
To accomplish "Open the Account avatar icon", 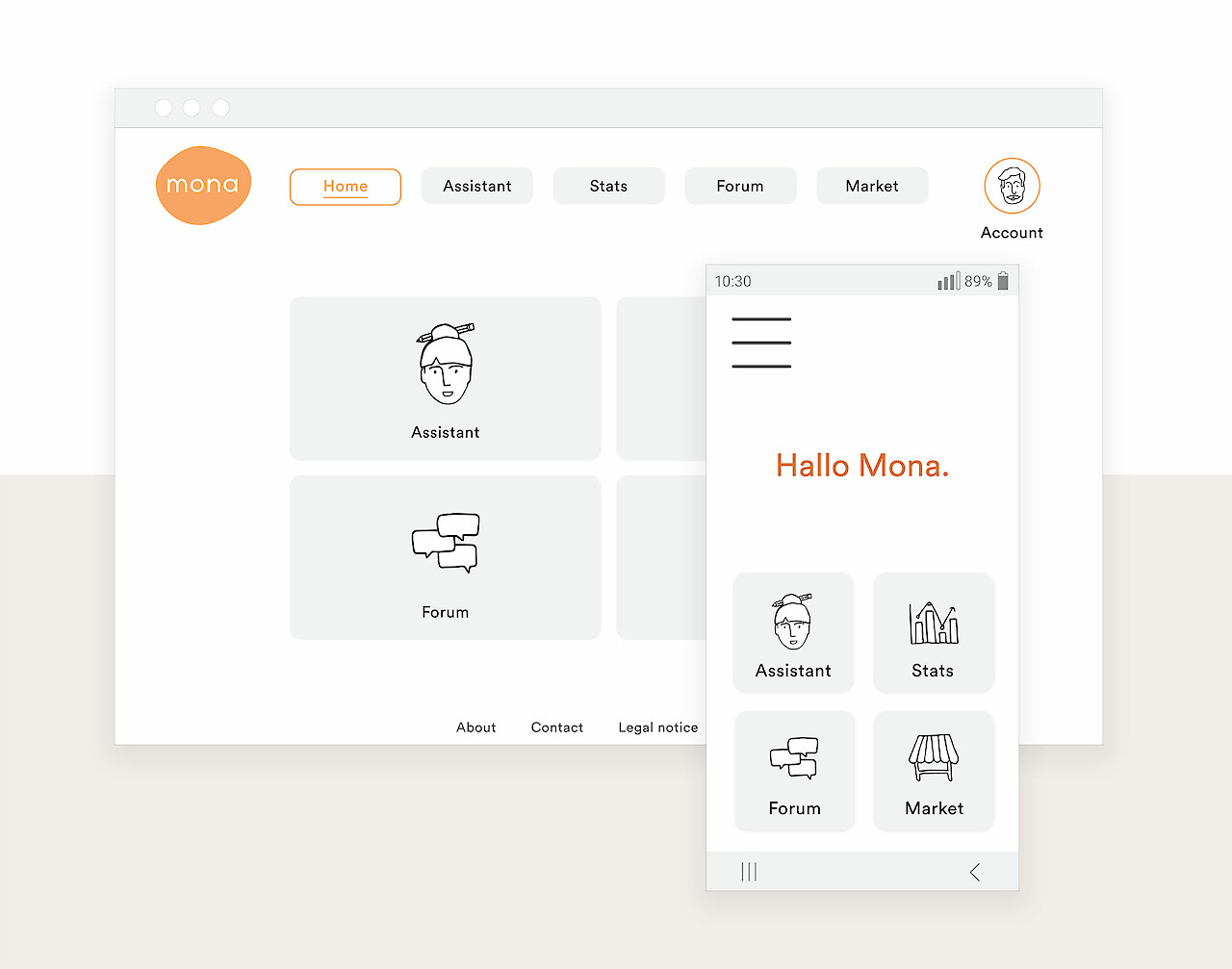I will (1012, 186).
